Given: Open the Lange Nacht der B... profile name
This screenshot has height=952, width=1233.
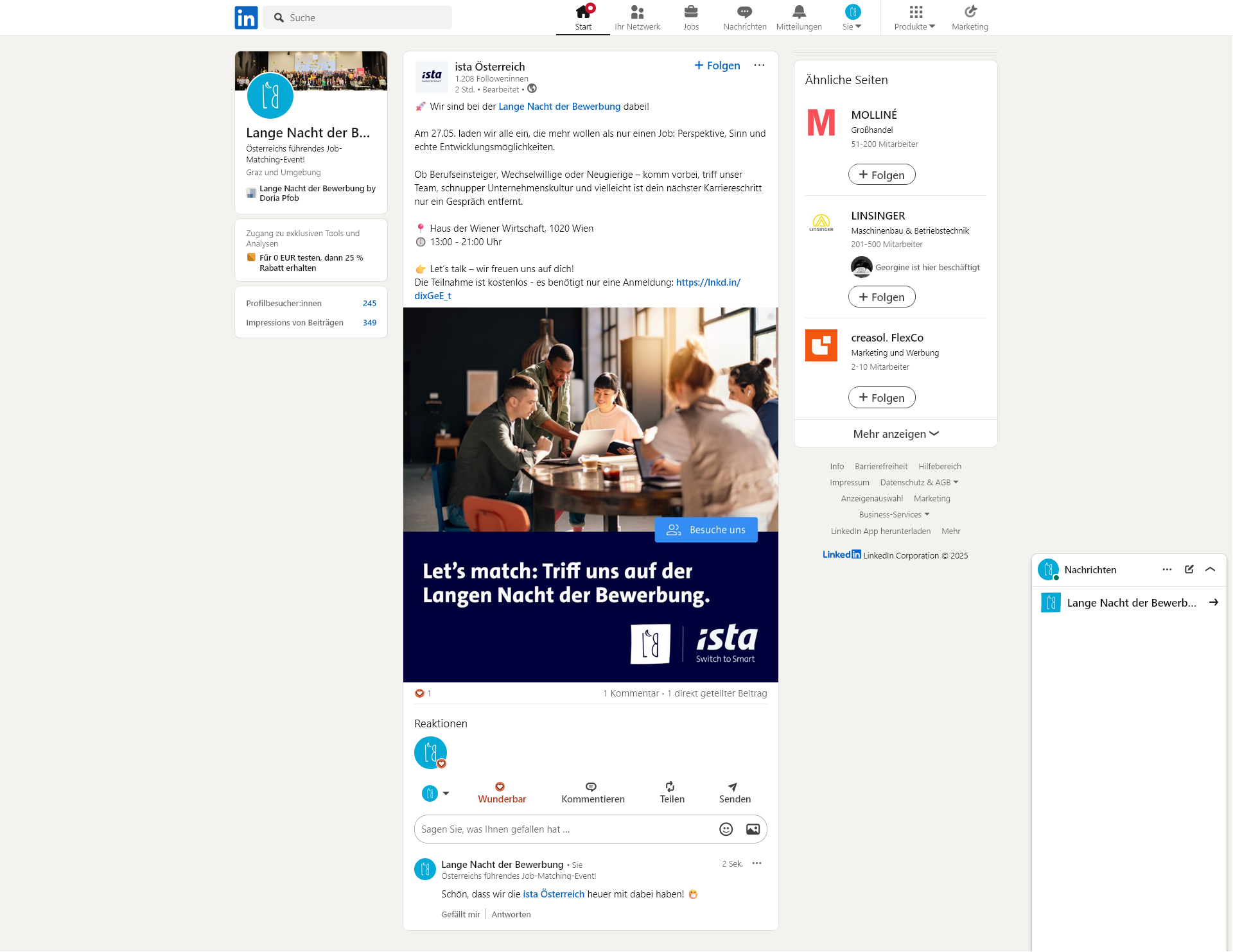Looking at the screenshot, I should (x=308, y=132).
